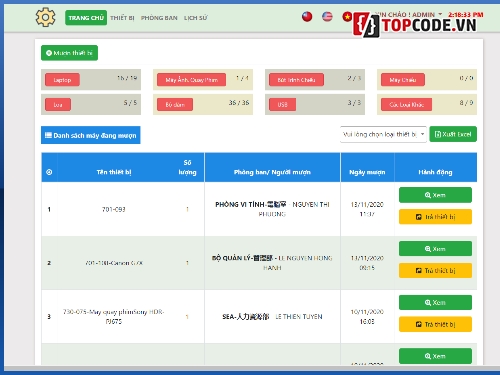This screenshot has height=375, width=500.
Task: Switch language using Vietnam flag icon
Action: click(347, 16)
